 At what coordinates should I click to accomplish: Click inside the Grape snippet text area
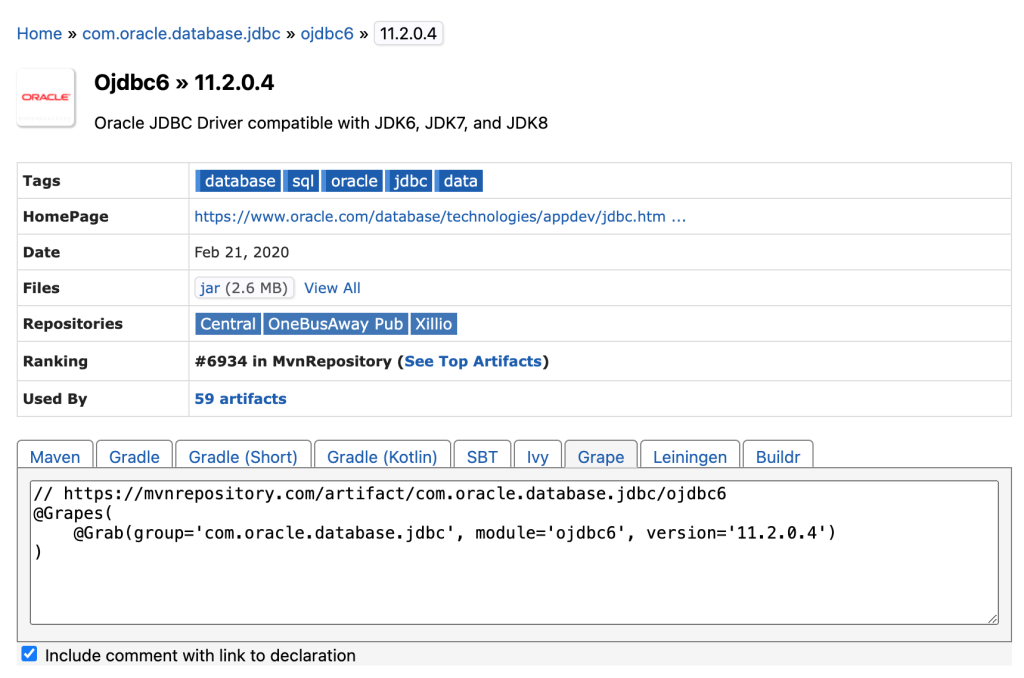514,553
